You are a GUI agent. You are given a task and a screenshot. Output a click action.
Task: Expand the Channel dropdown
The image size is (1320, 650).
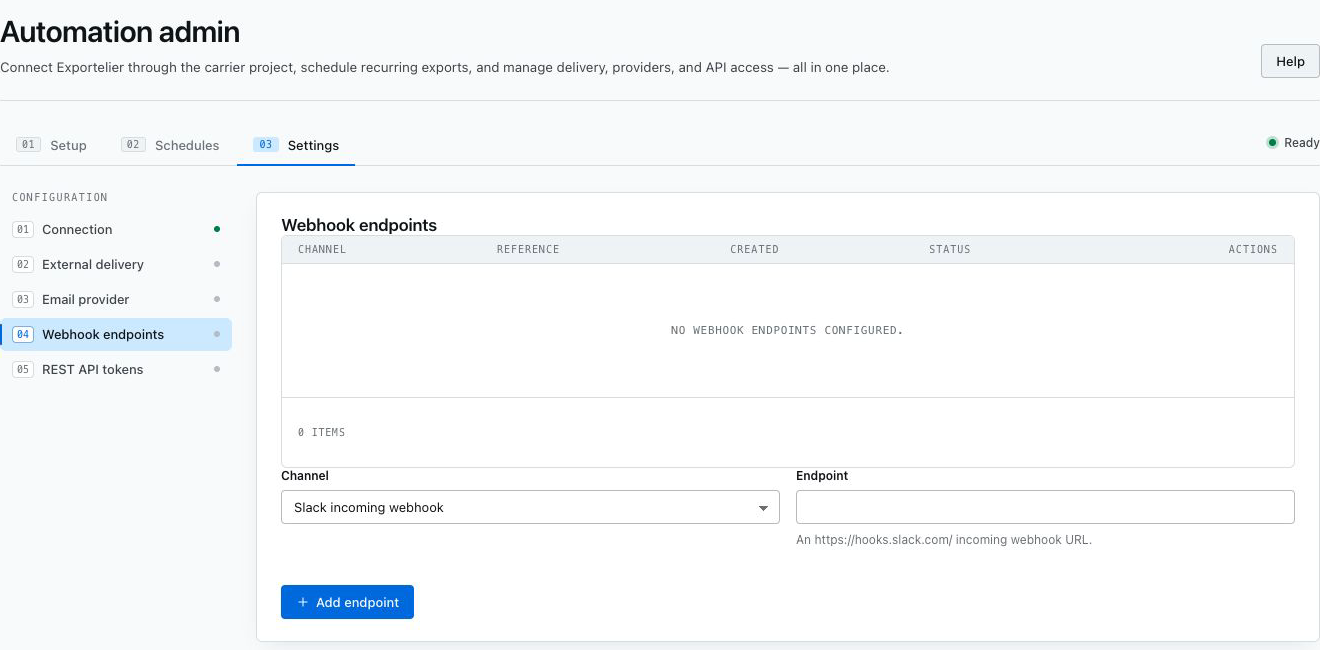pos(530,507)
